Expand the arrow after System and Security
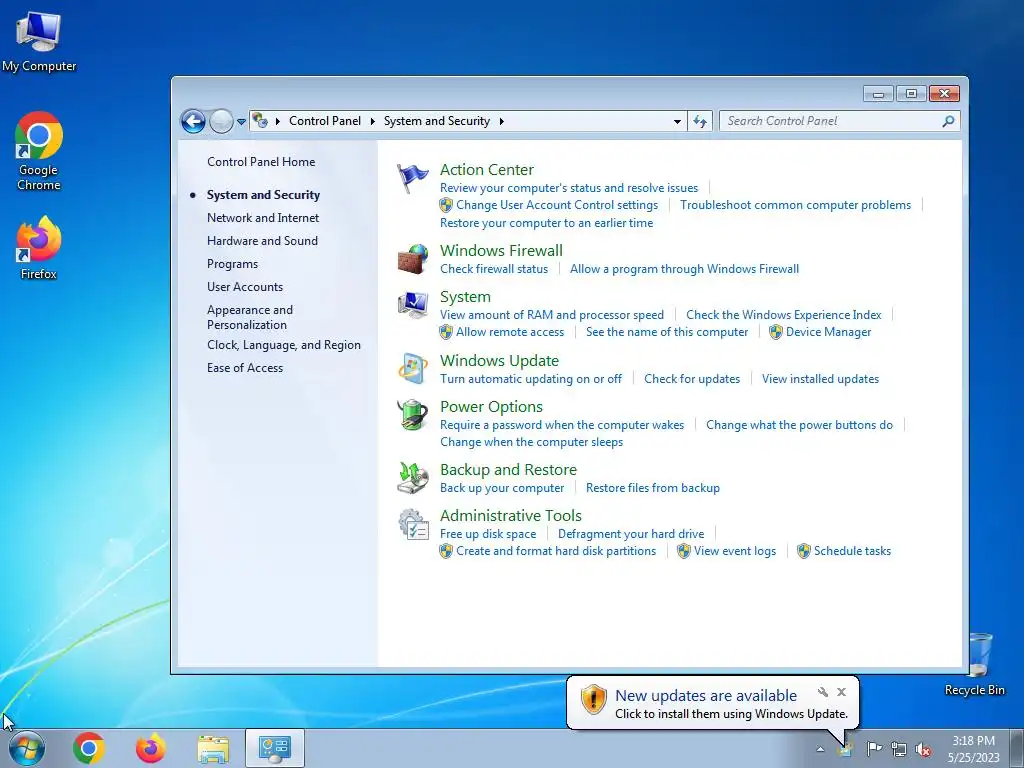The height and width of the screenshot is (768, 1024). click(x=502, y=121)
